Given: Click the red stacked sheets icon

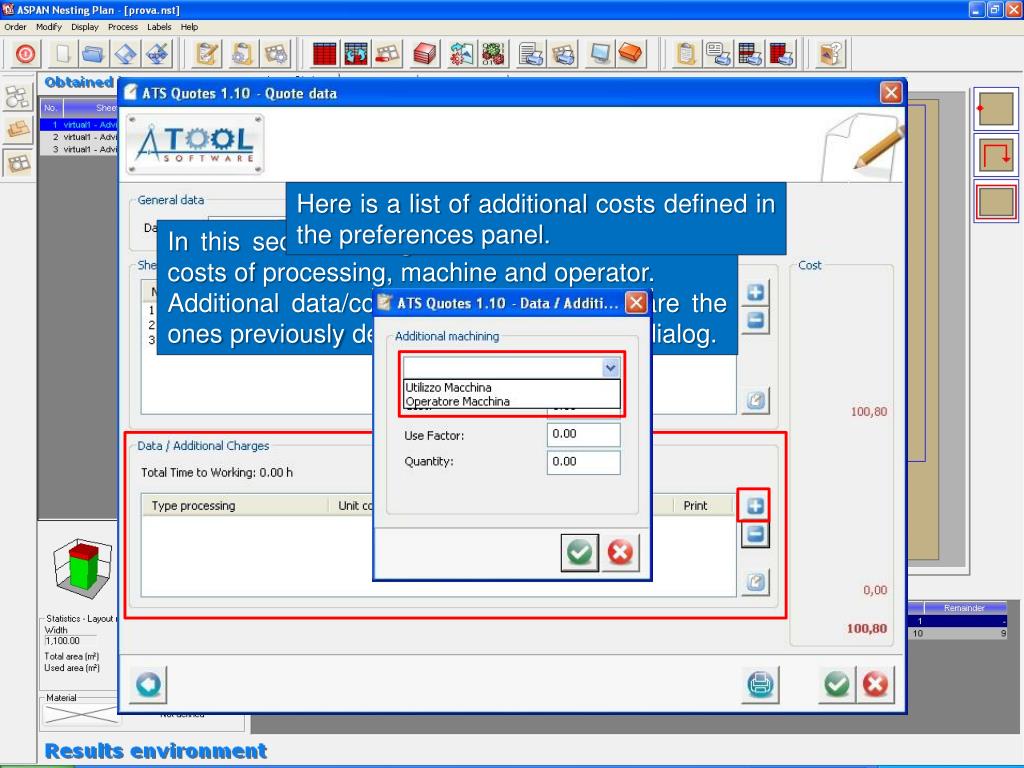Looking at the screenshot, I should [424, 54].
